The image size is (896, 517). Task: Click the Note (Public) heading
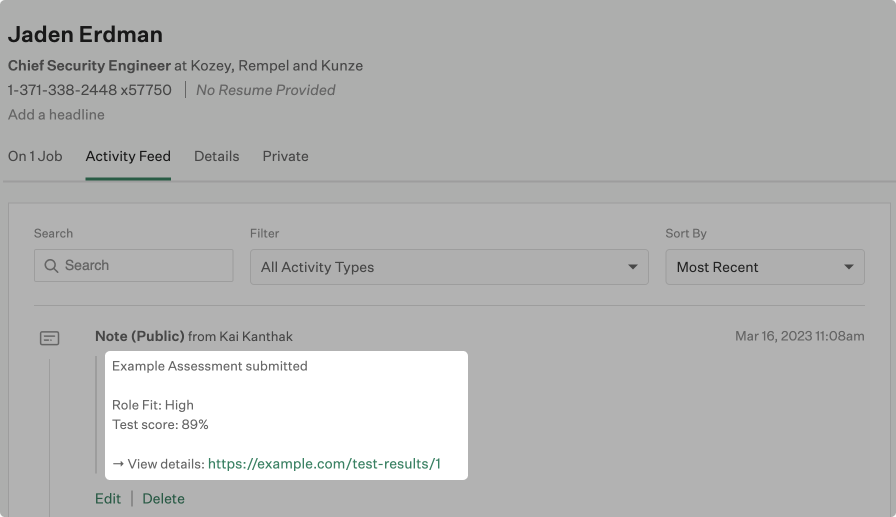coord(140,336)
